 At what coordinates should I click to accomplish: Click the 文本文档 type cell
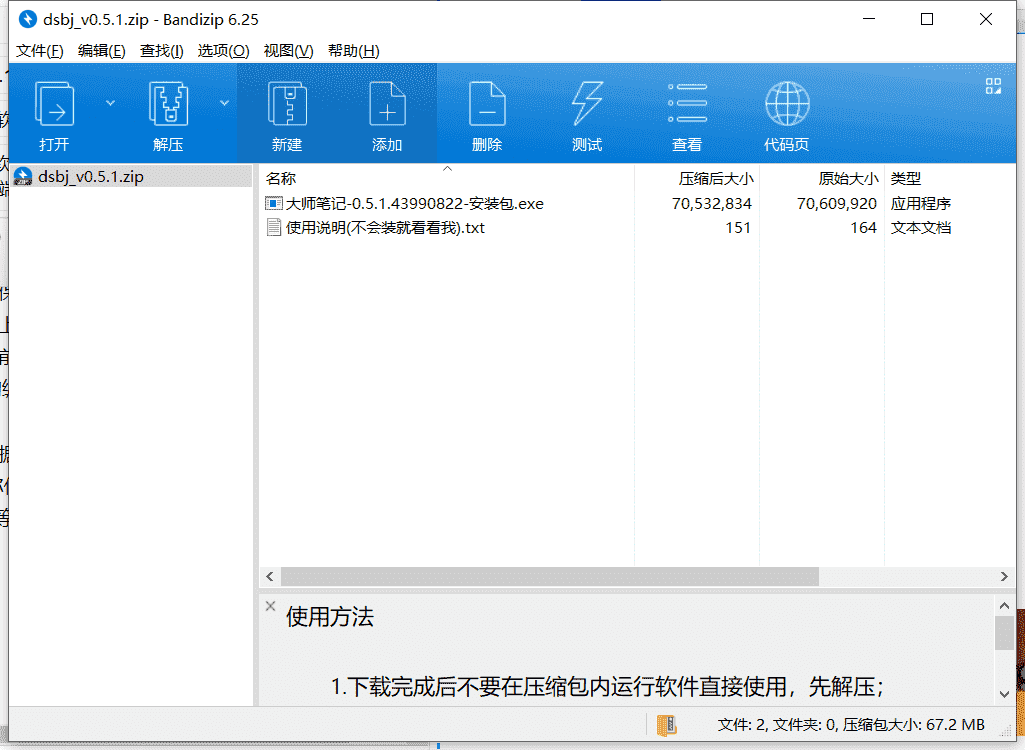920,228
